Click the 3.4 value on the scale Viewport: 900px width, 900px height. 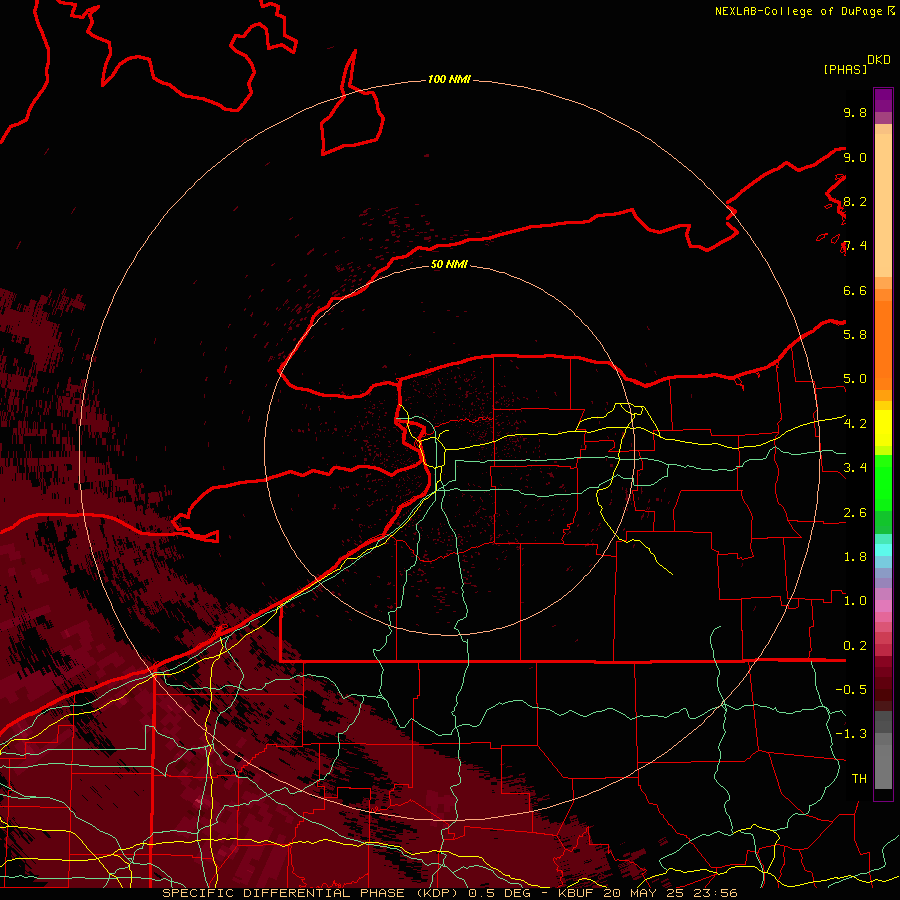pos(855,468)
